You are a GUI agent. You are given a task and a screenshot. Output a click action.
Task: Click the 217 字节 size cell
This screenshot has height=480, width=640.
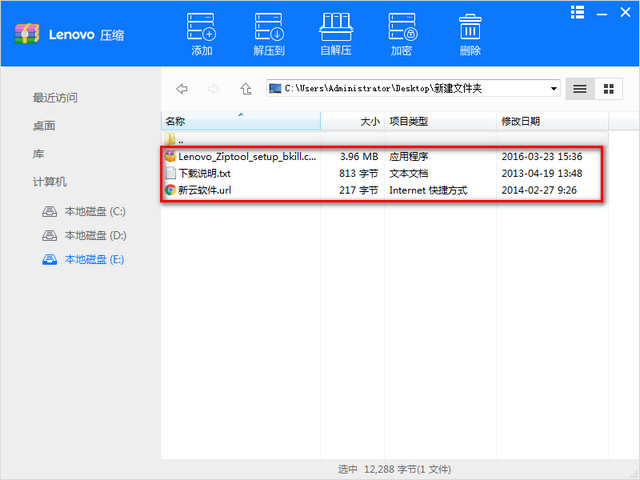(x=358, y=190)
